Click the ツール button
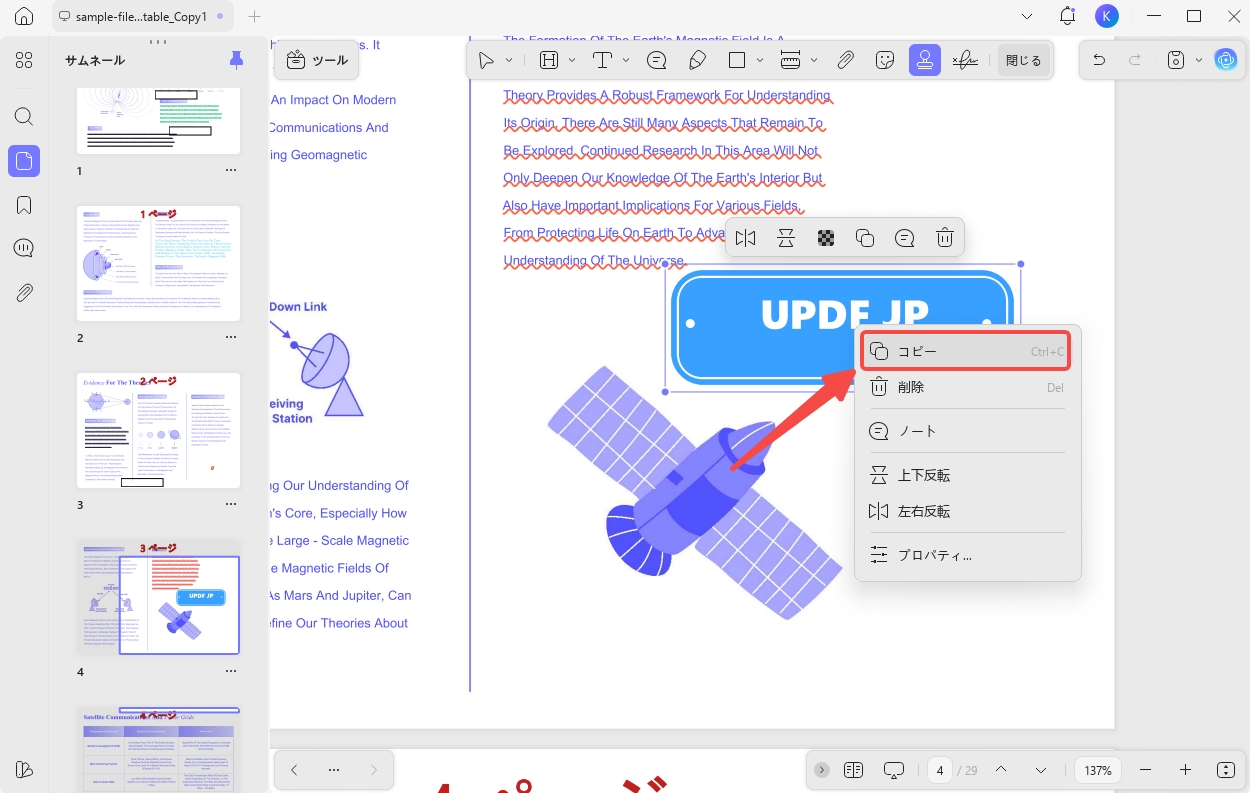The image size is (1250, 793). [317, 60]
